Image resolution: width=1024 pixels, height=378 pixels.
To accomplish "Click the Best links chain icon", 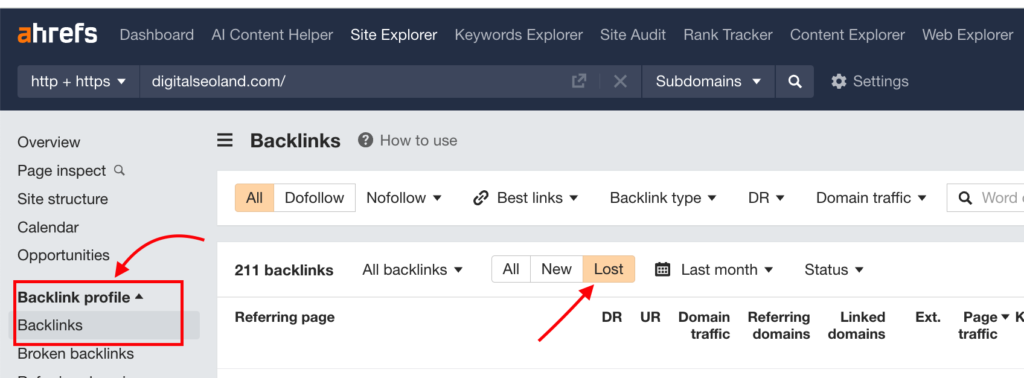I will (x=481, y=198).
